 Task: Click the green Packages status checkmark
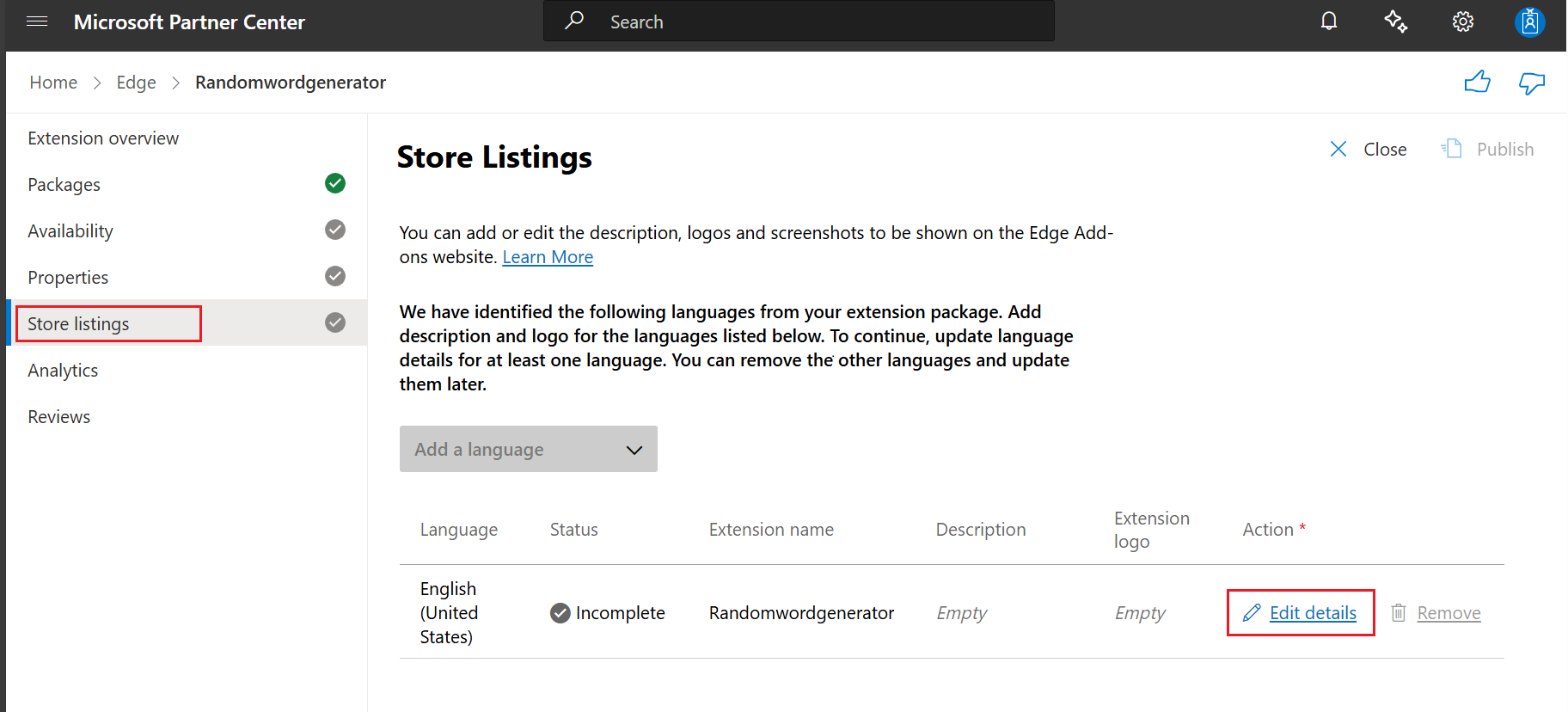coord(335,183)
